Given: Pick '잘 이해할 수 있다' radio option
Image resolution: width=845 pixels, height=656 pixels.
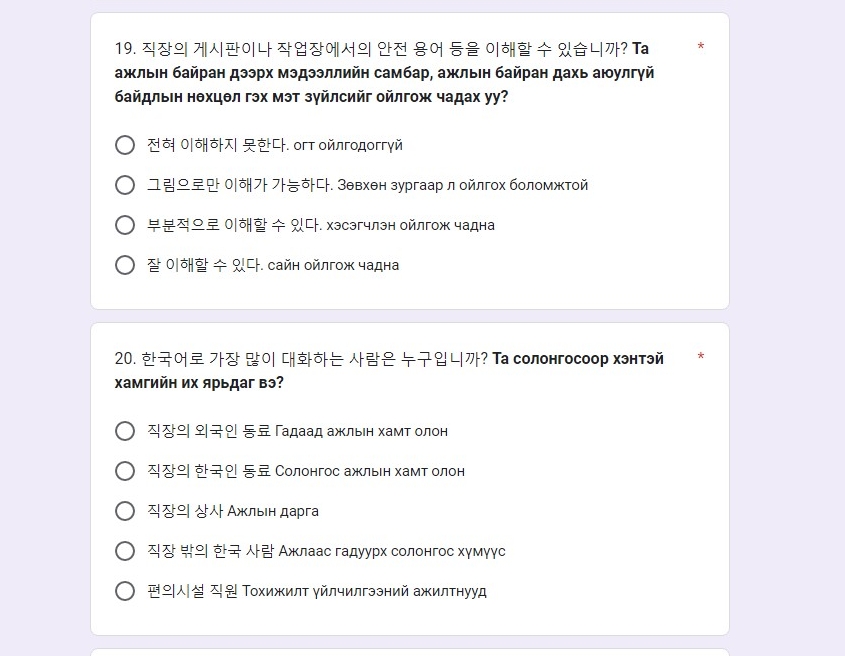Looking at the screenshot, I should (125, 265).
